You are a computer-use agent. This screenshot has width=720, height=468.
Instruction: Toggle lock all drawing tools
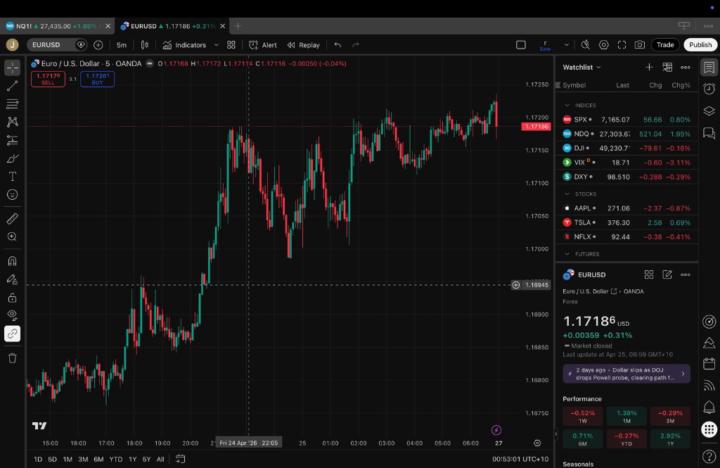coord(12,297)
